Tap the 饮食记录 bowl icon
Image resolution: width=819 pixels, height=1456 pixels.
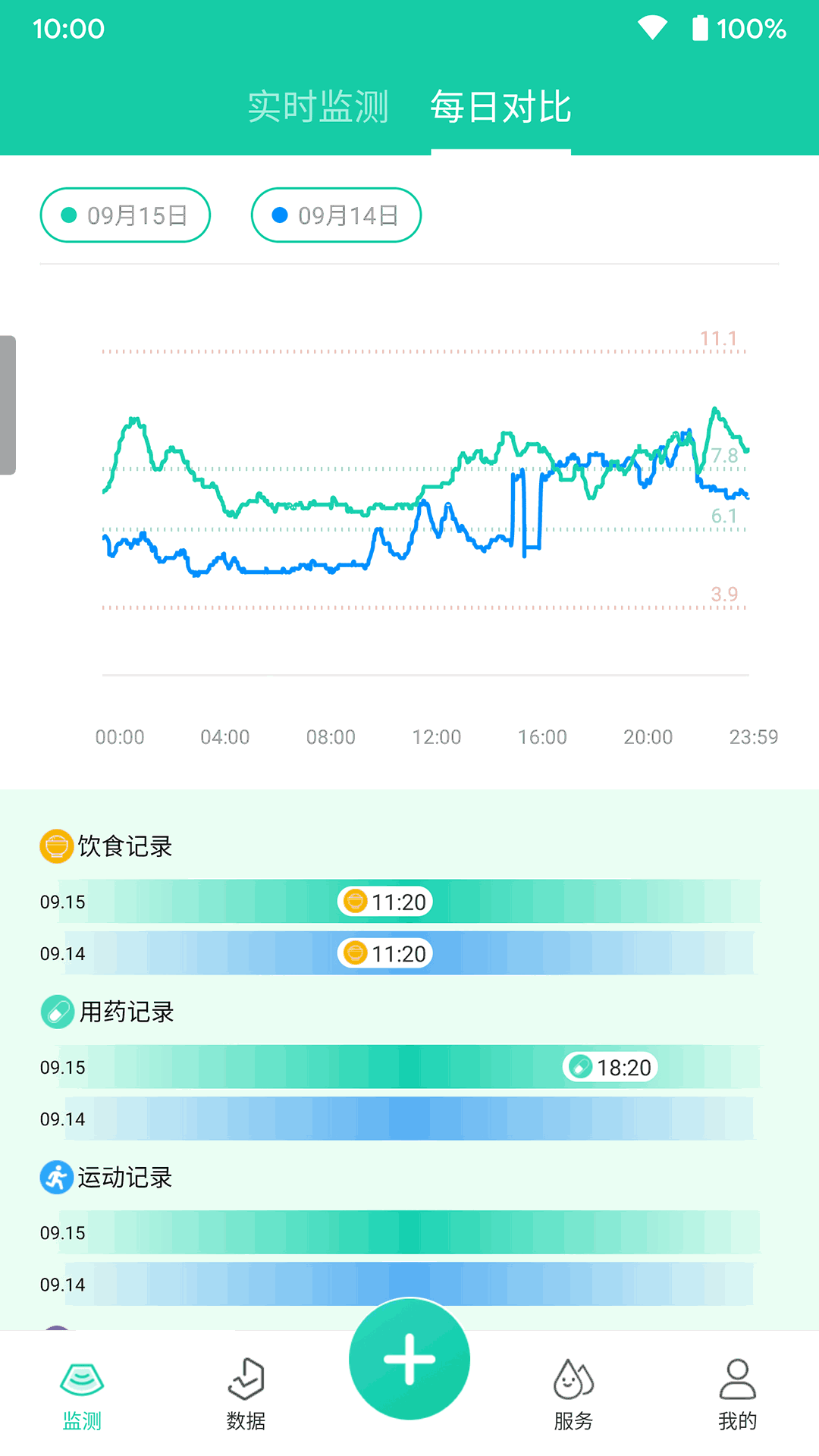(x=56, y=846)
